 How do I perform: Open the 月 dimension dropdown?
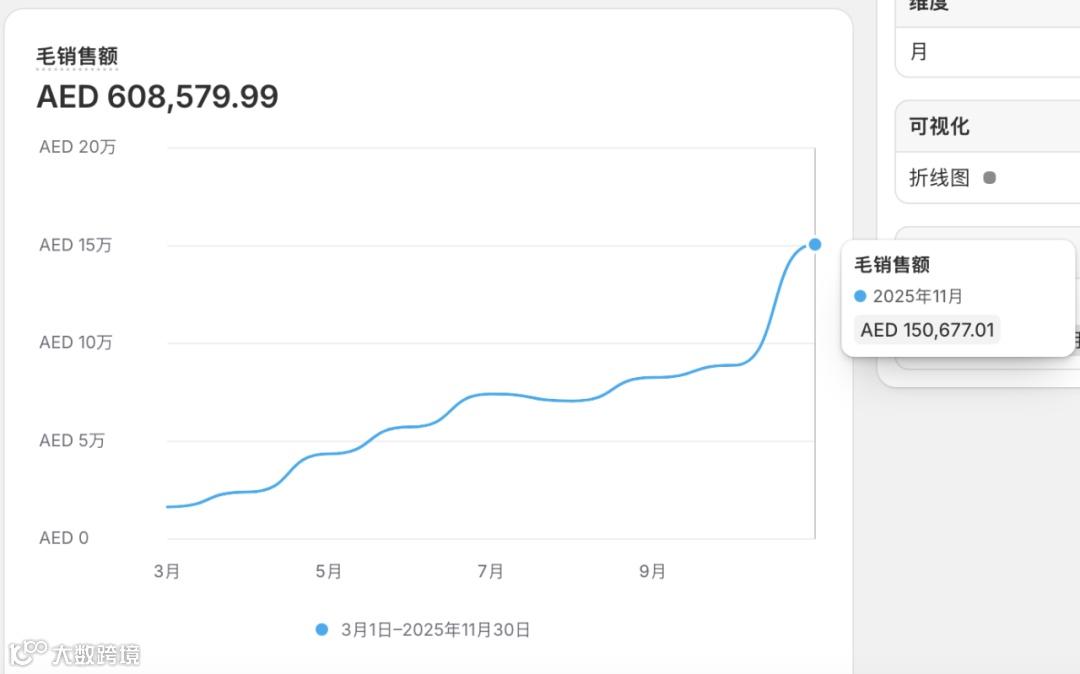click(x=985, y=52)
